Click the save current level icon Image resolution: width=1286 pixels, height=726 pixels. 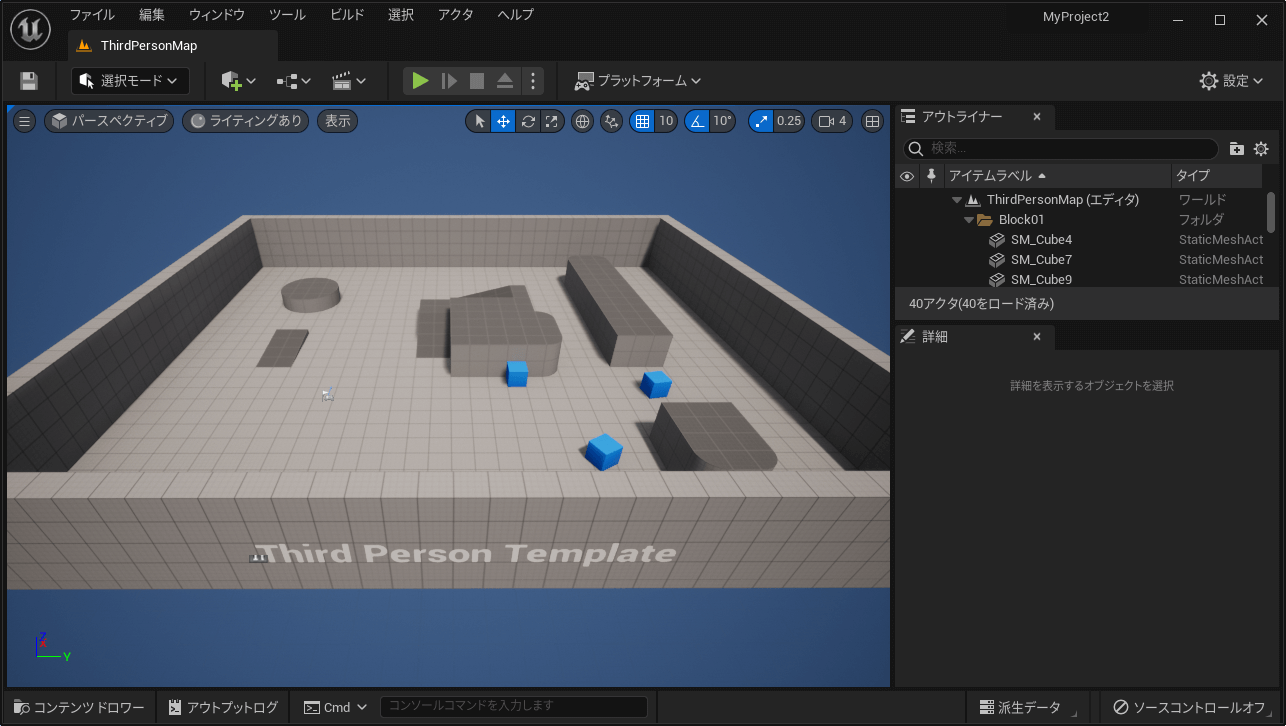(29, 81)
